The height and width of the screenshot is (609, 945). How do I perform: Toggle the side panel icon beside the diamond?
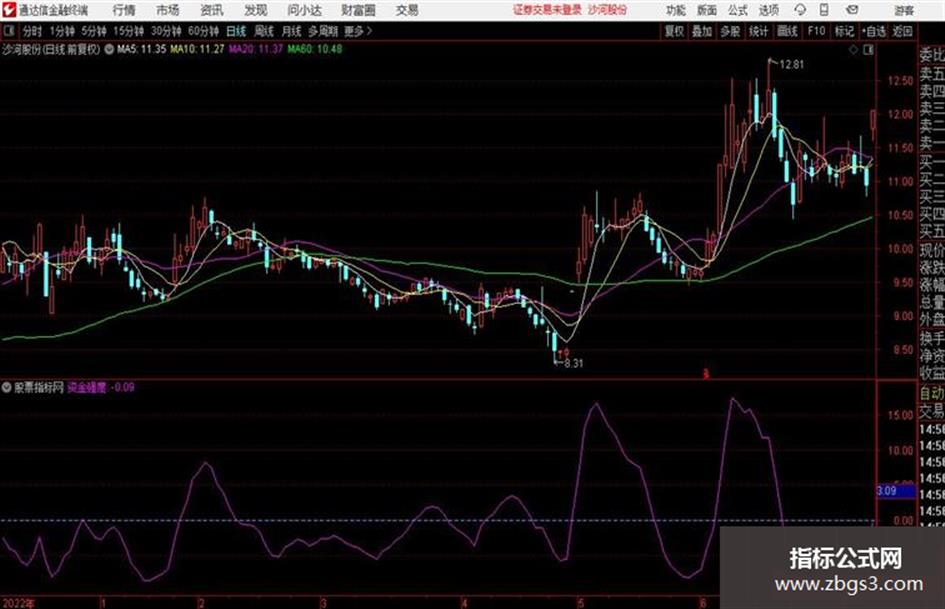868,50
